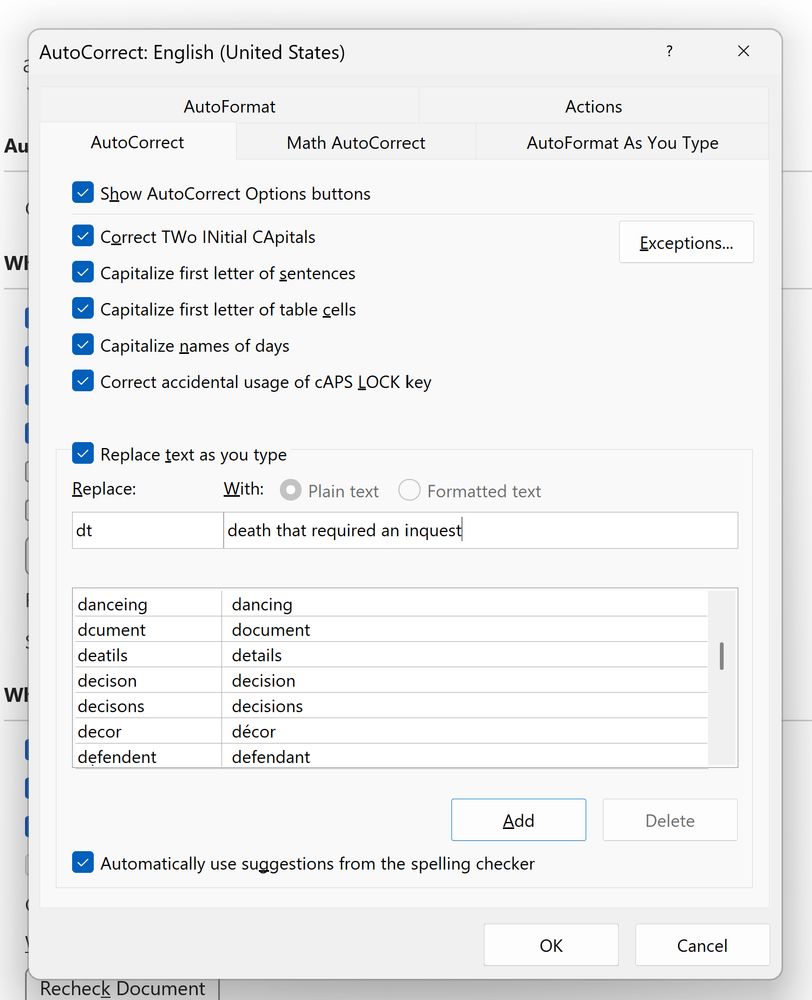Click the AutoCorrect list scrollbar thumb
This screenshot has width=812, height=1000.
tap(722, 656)
